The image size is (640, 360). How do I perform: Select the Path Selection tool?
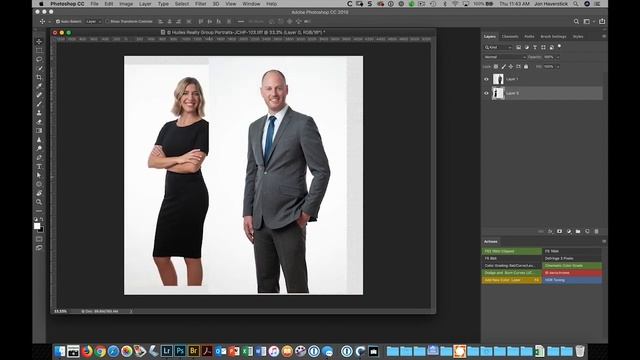coord(39,175)
